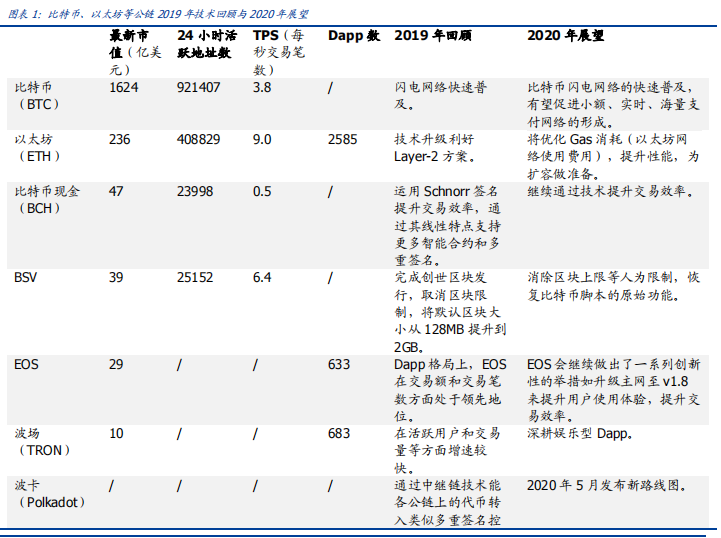Click active address value '921407'
The image size is (721, 538).
point(199,87)
